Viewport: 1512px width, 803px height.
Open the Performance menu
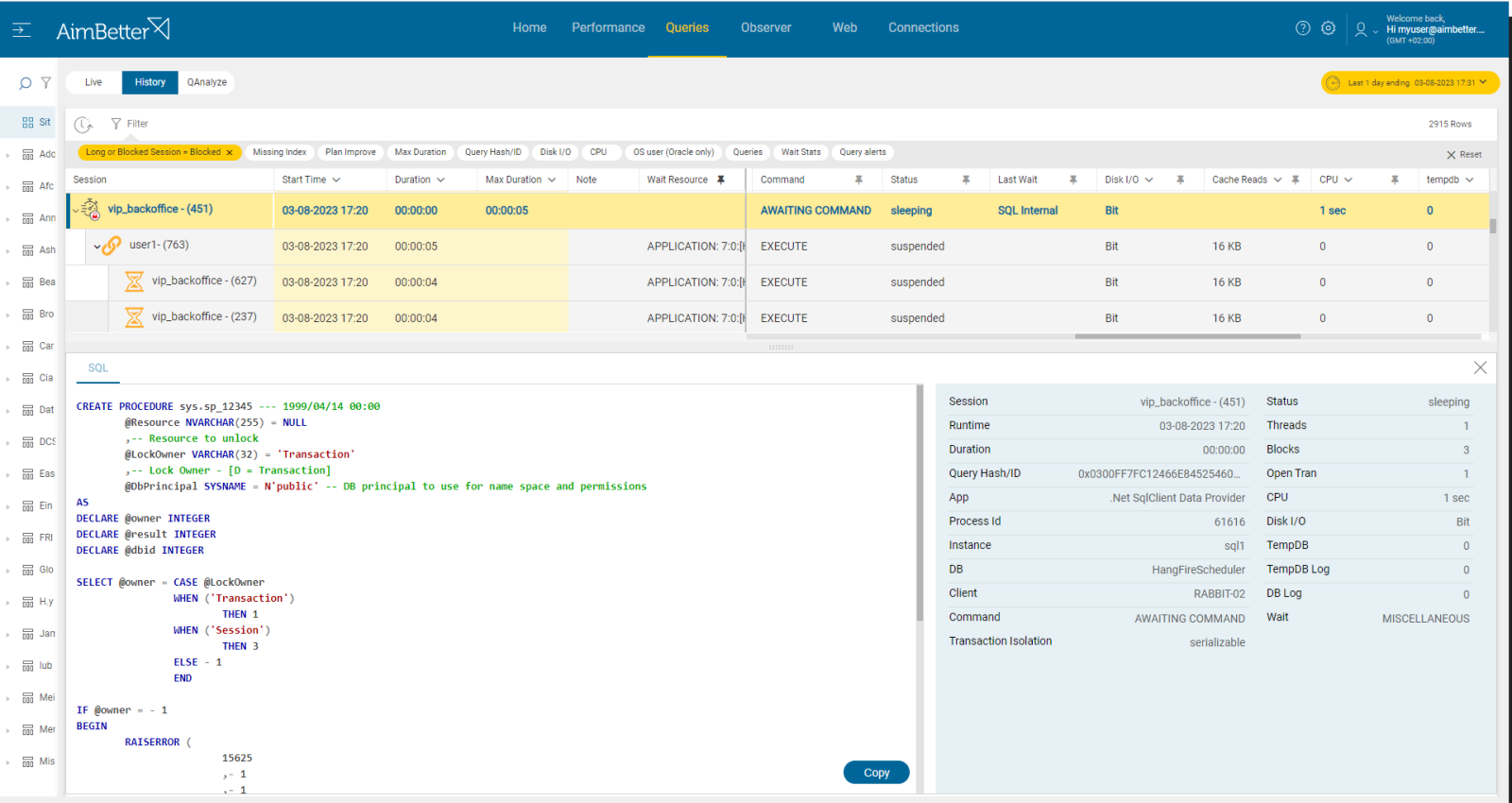tap(608, 28)
